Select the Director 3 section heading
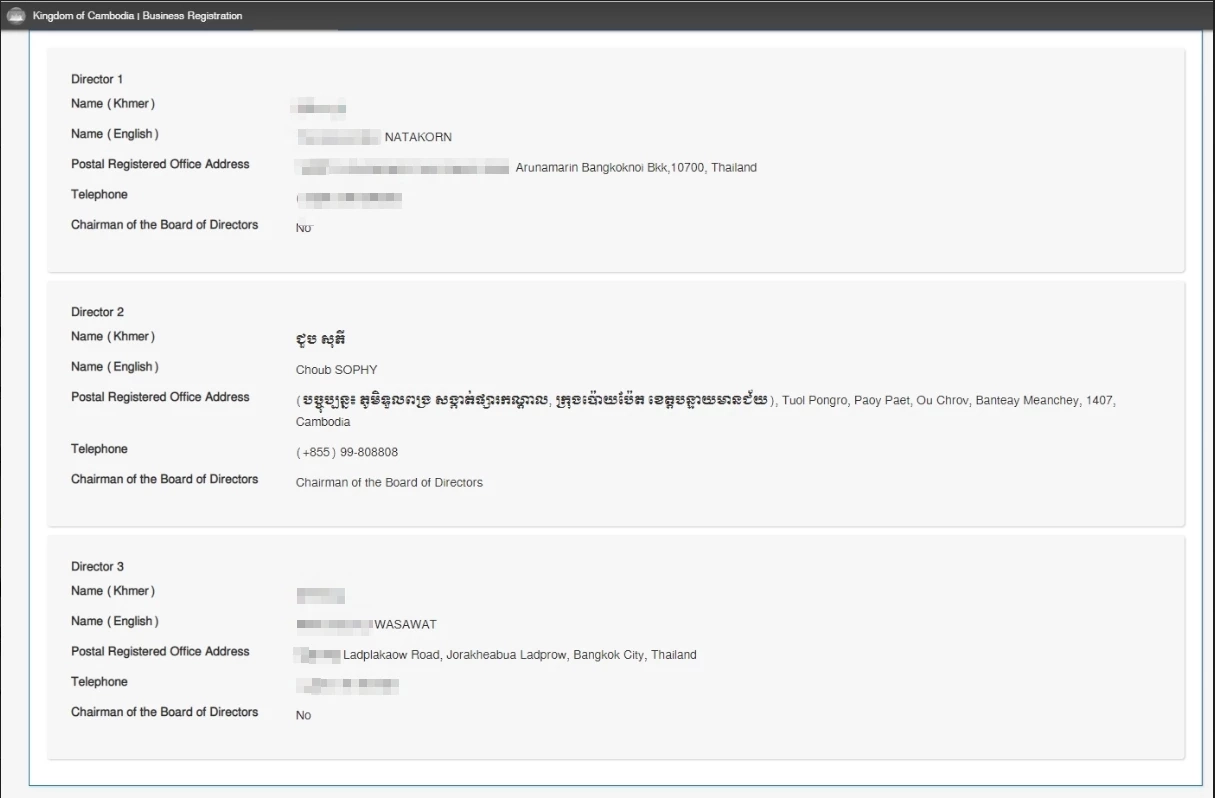This screenshot has width=1215, height=798. (x=97, y=566)
